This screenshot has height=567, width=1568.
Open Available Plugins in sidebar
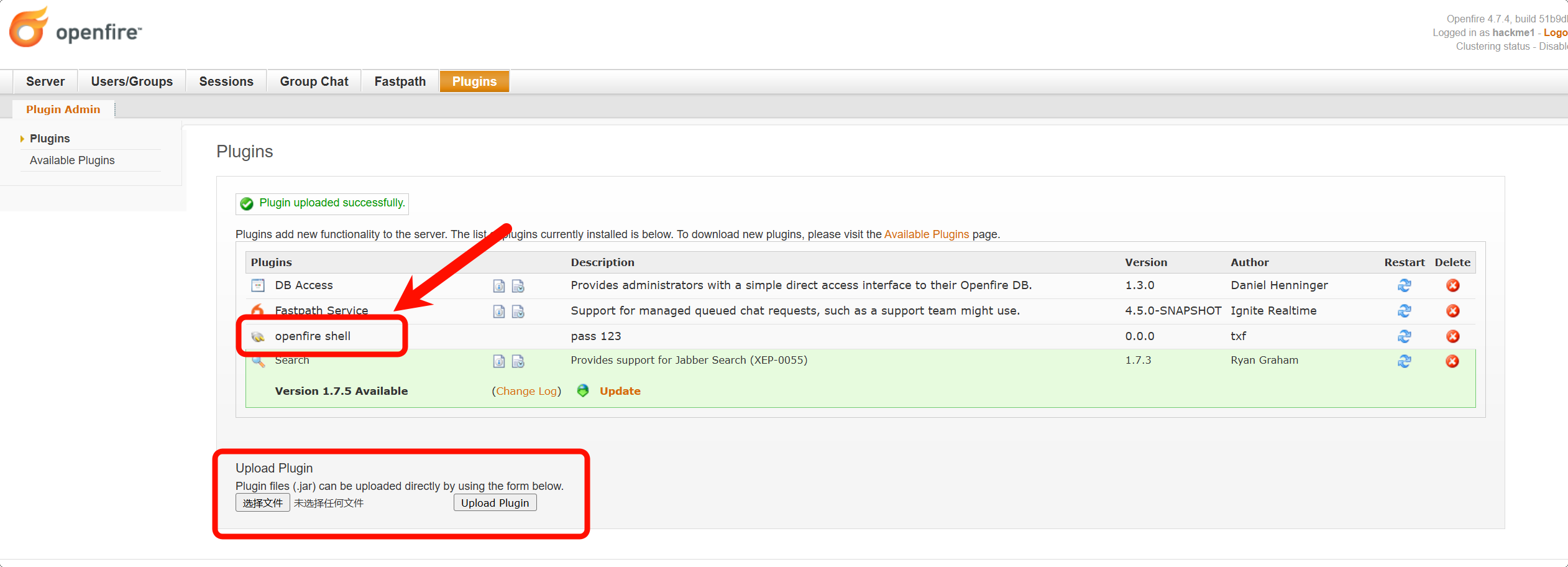72,160
